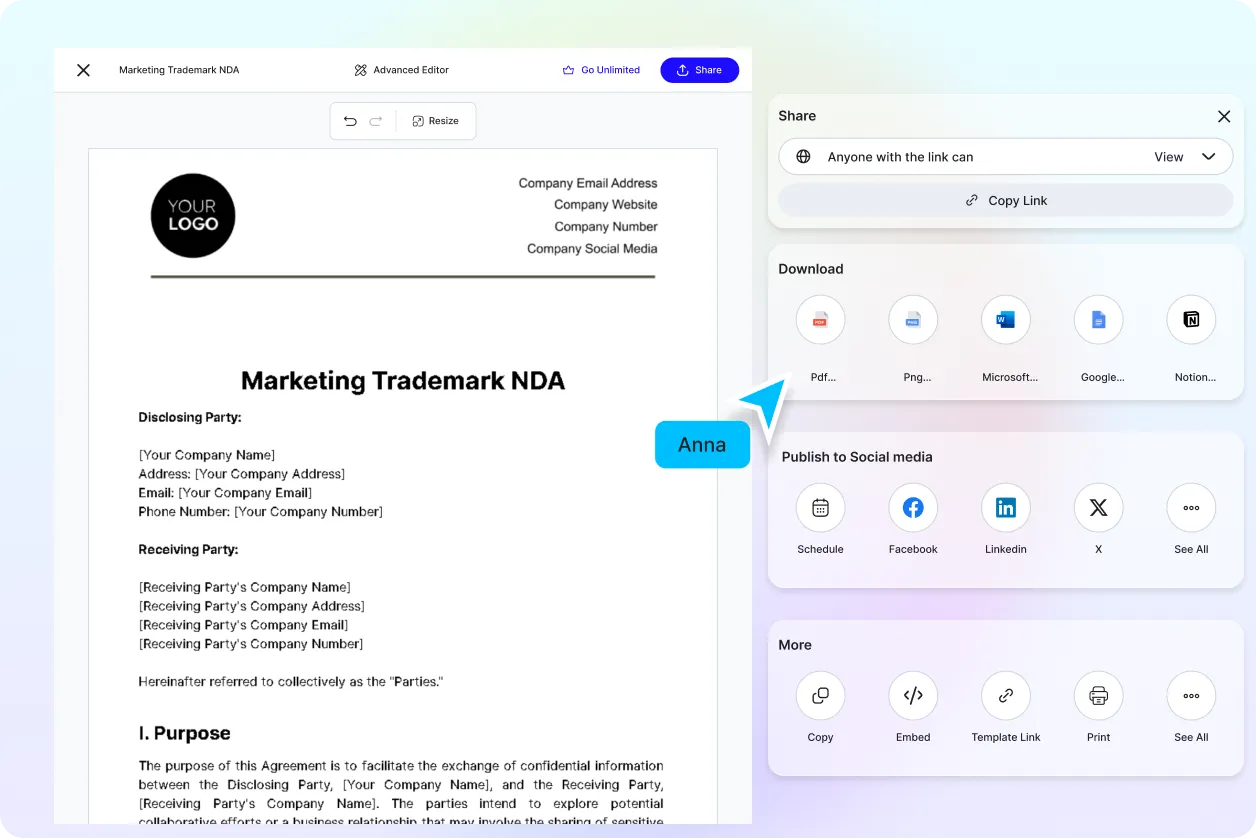Publish to X
The width and height of the screenshot is (1256, 838).
1098,508
